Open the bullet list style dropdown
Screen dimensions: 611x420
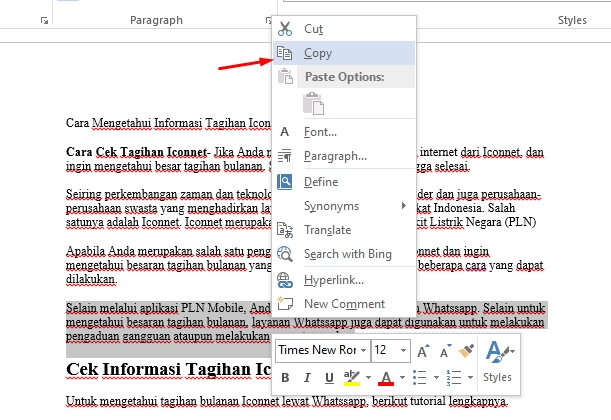click(436, 377)
